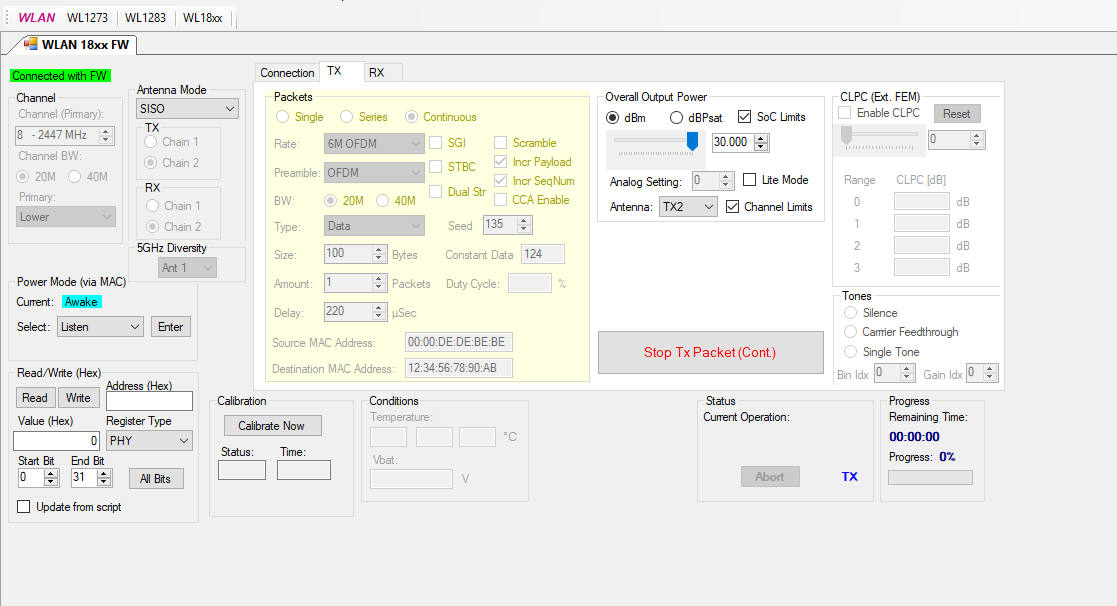Click the Connected with FW status label
Image resolution: width=1117 pixels, height=606 pixels.
tap(60, 76)
